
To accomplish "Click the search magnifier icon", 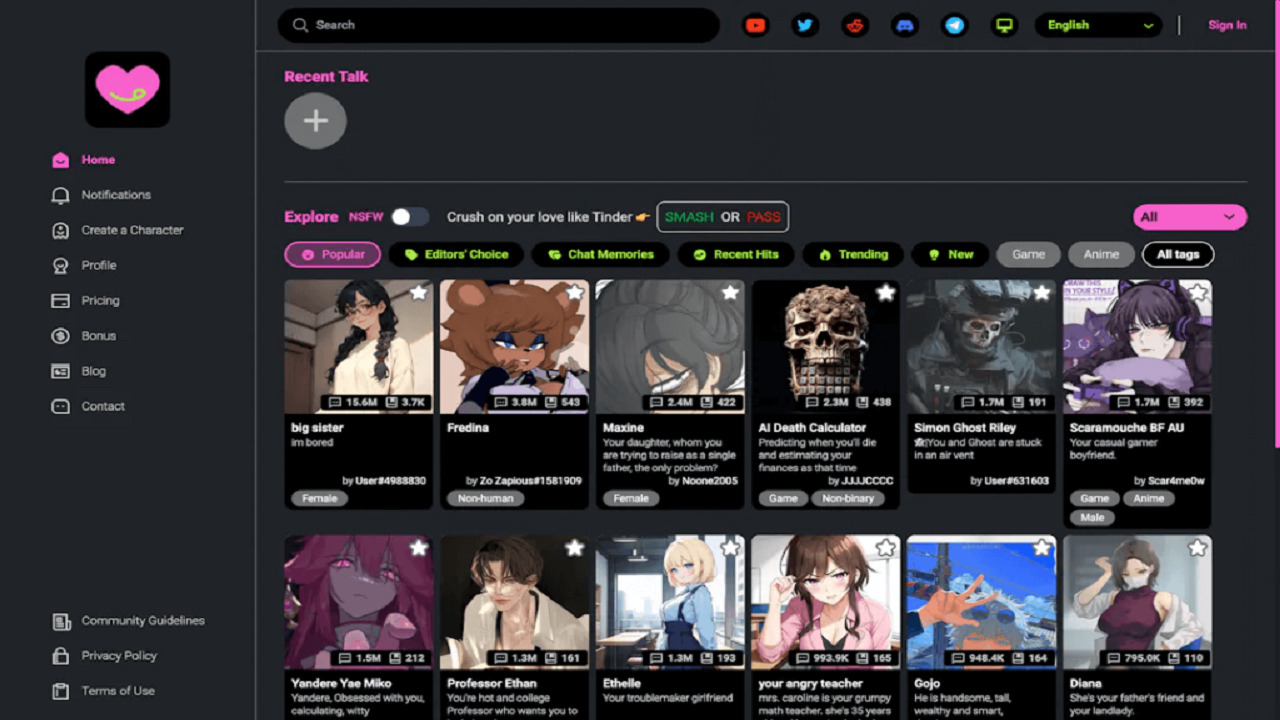I will (x=300, y=25).
